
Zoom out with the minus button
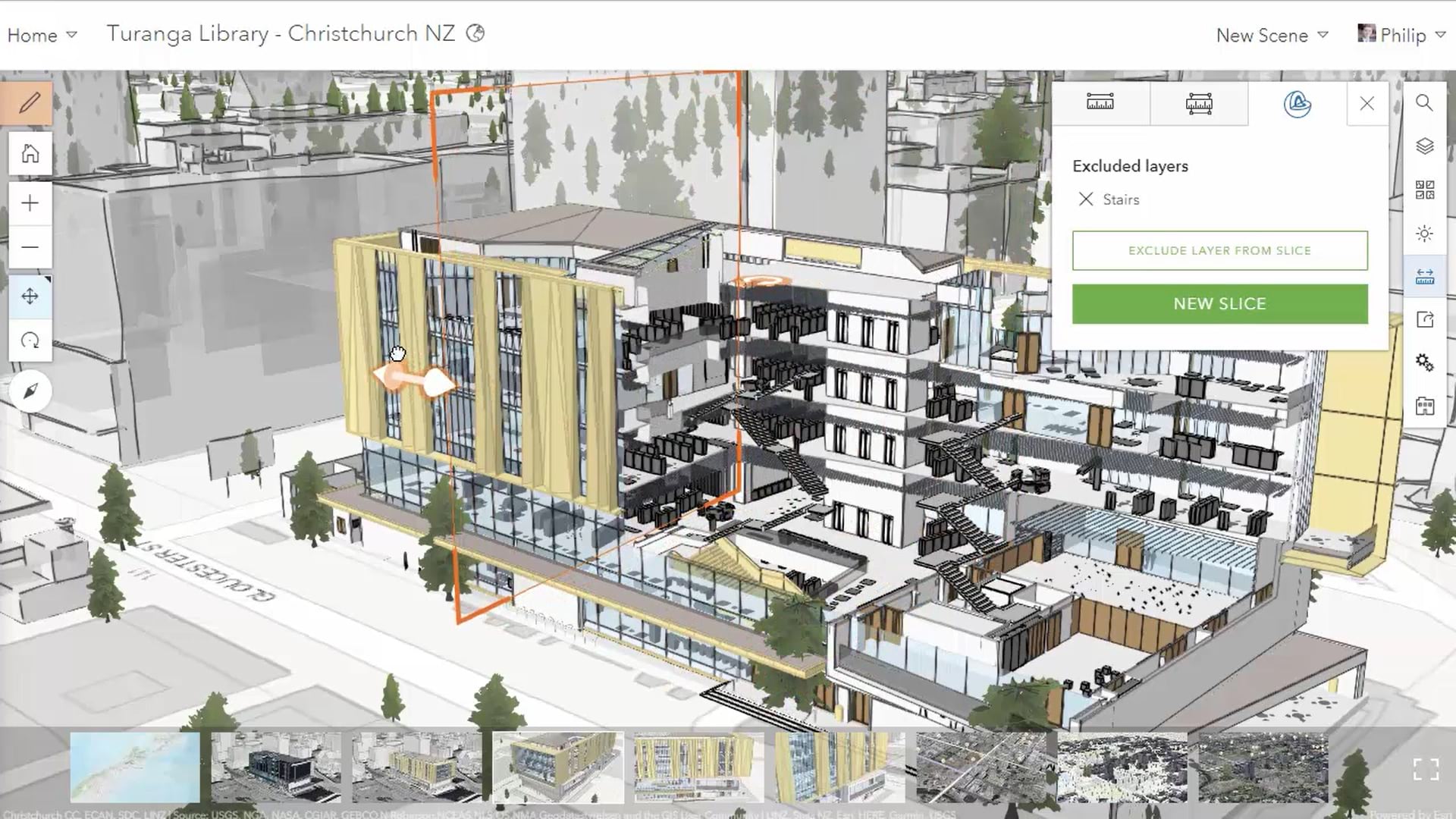30,247
